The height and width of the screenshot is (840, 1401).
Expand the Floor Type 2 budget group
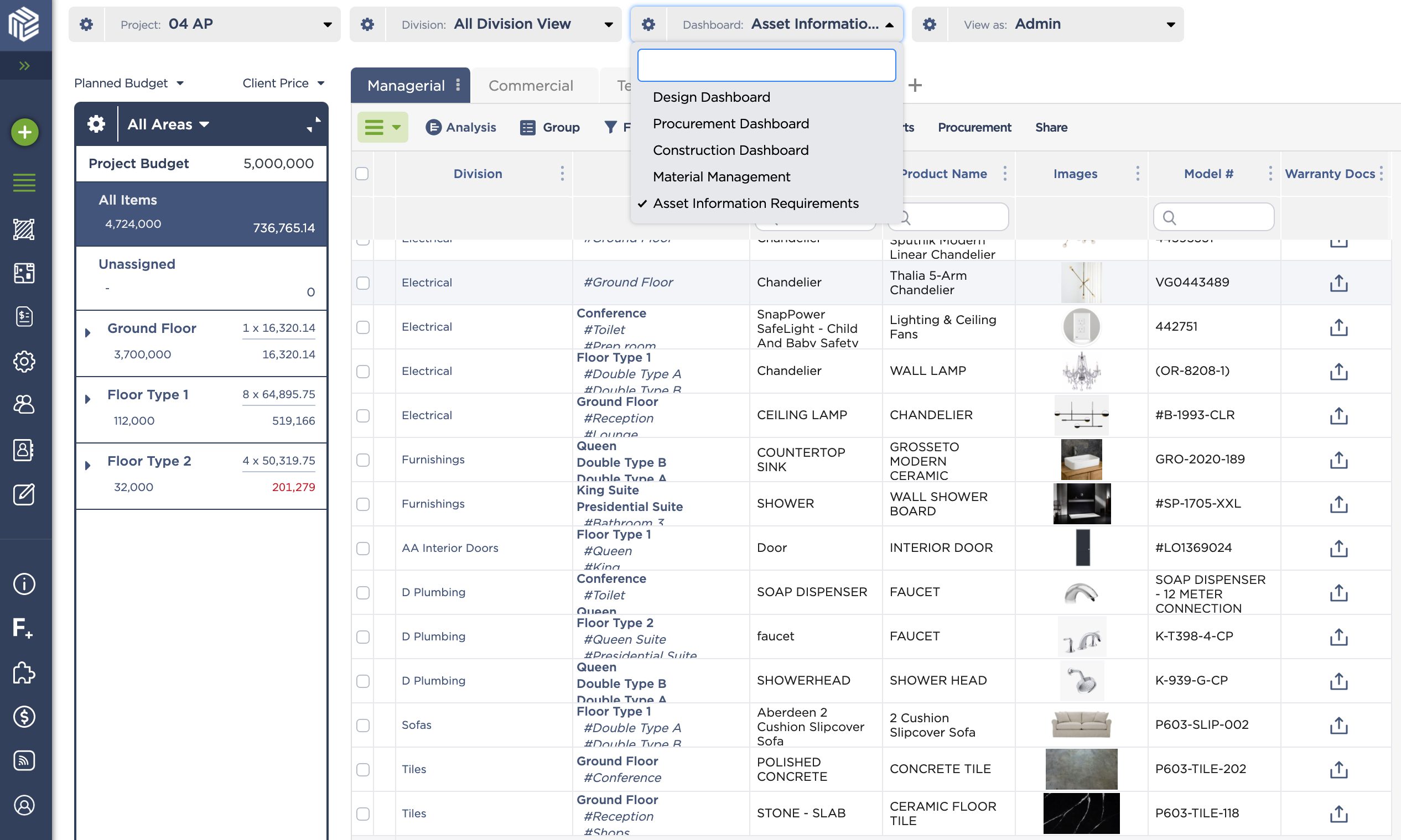pyautogui.click(x=88, y=466)
